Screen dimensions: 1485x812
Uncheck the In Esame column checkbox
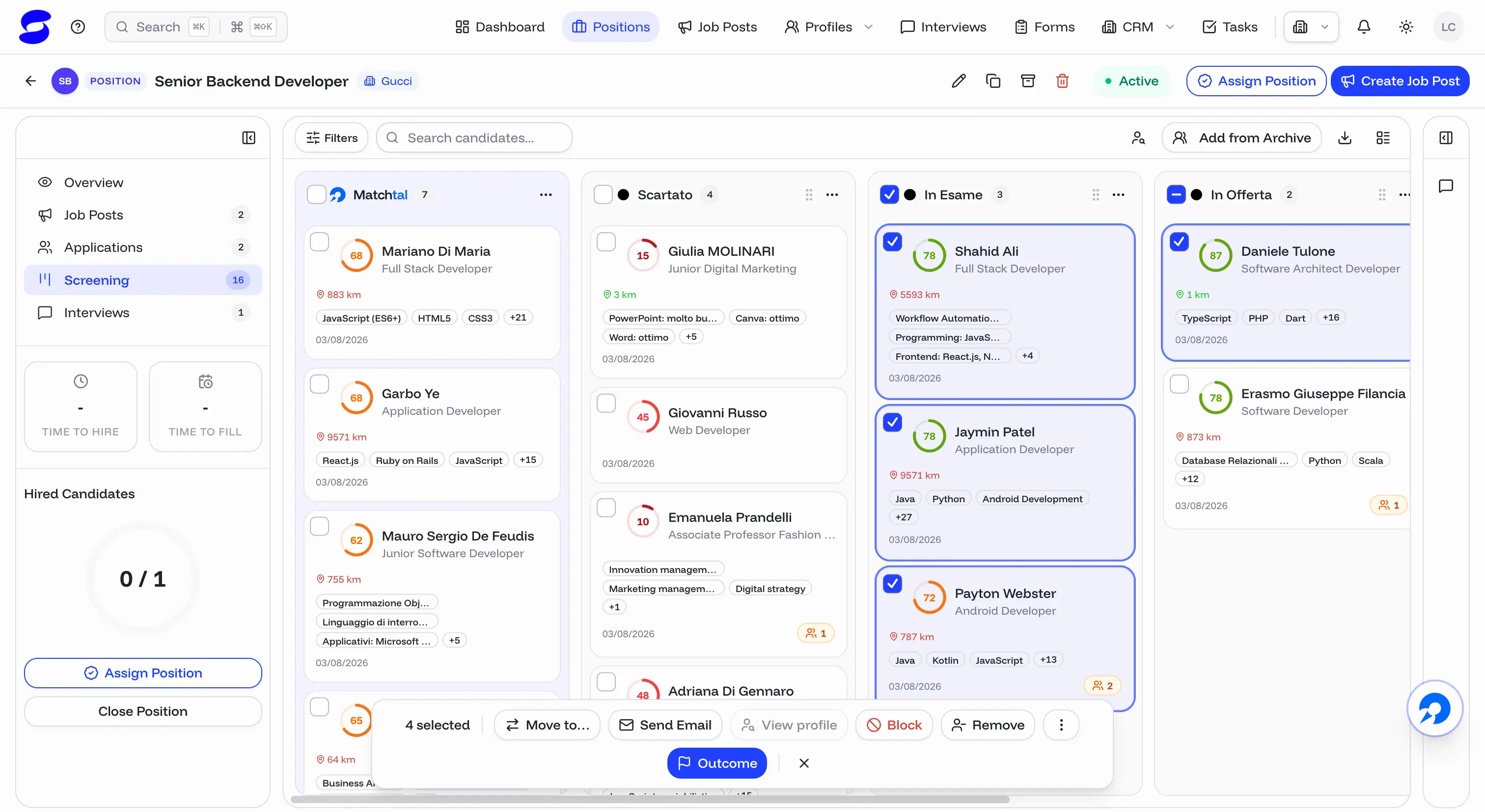(x=889, y=195)
